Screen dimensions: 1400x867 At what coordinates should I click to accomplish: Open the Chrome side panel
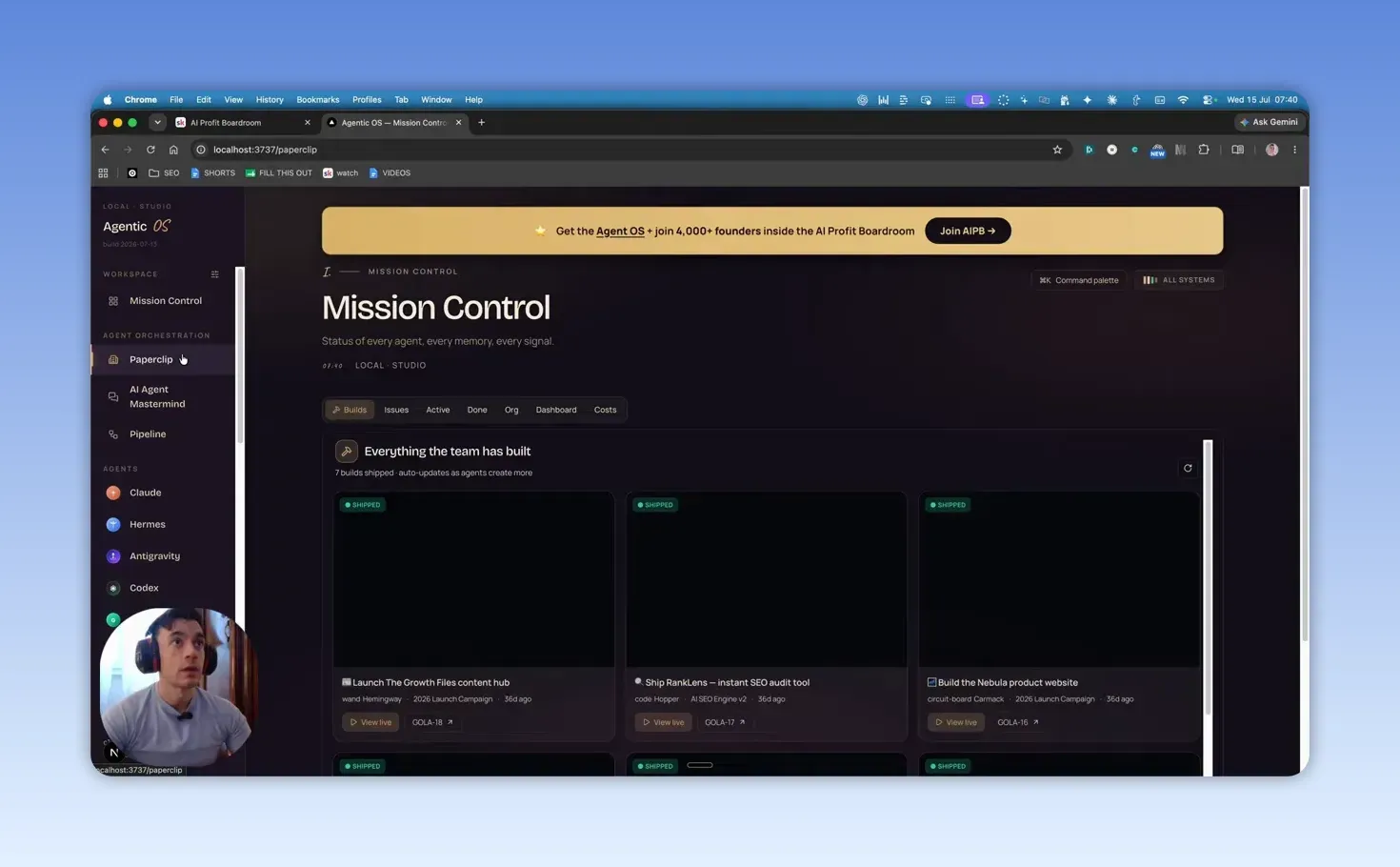pyautogui.click(x=1237, y=150)
